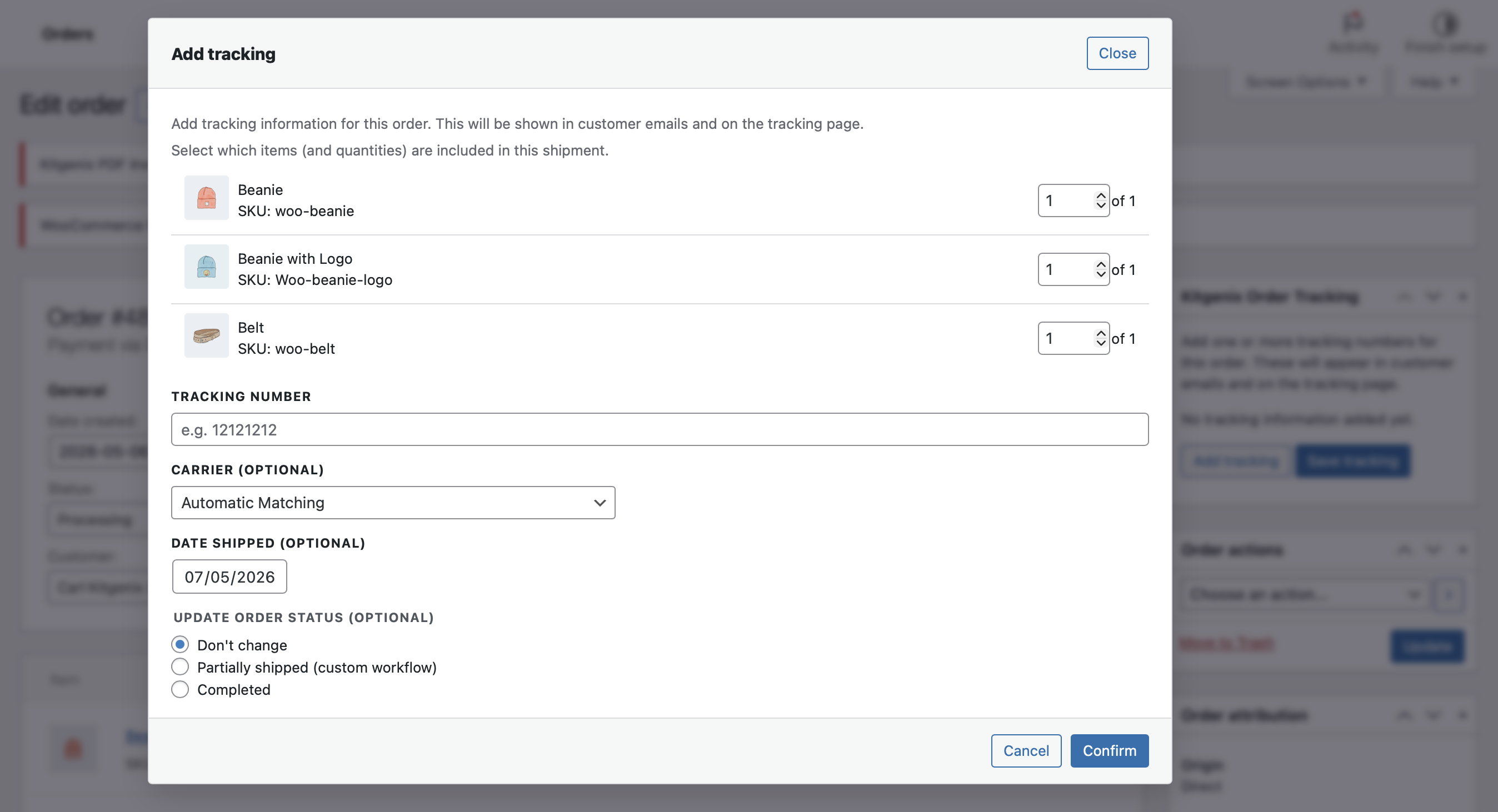
Task: Close the Add tracking dialog
Action: [1117, 53]
